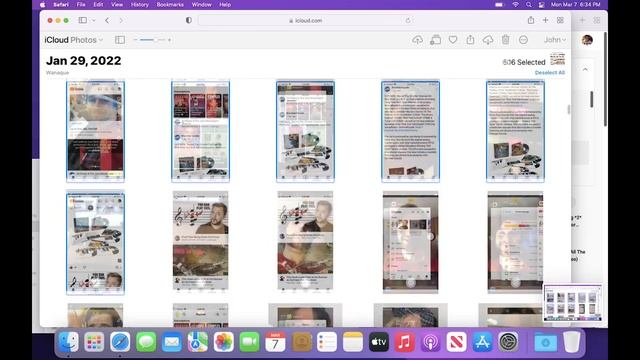Open Launchpad from the Dock
The image size is (640, 360).
click(94, 342)
